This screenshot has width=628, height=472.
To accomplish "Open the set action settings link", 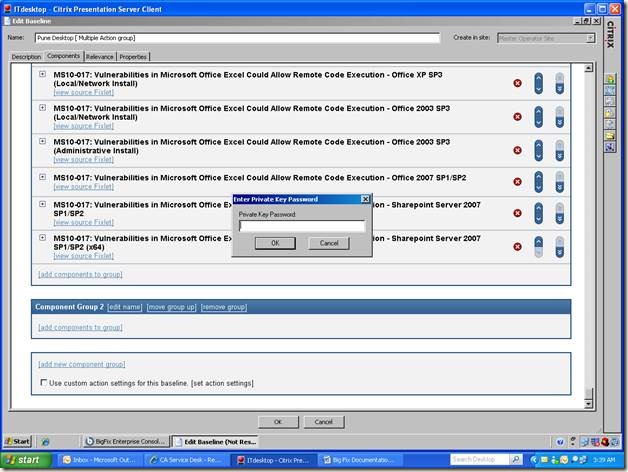I will (222, 383).
